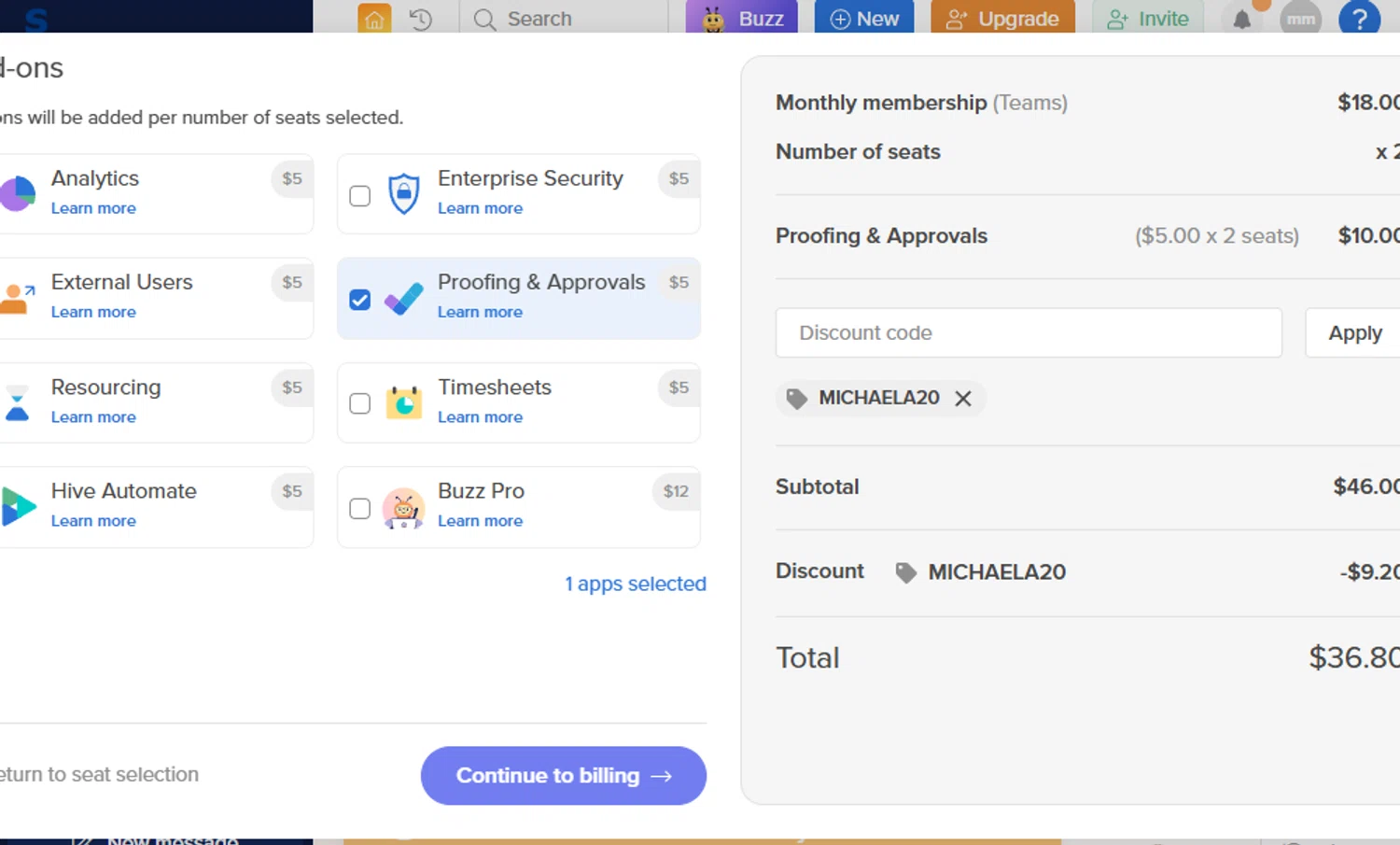
Task: Click the Resourcing hourglass icon
Action: tap(17, 403)
